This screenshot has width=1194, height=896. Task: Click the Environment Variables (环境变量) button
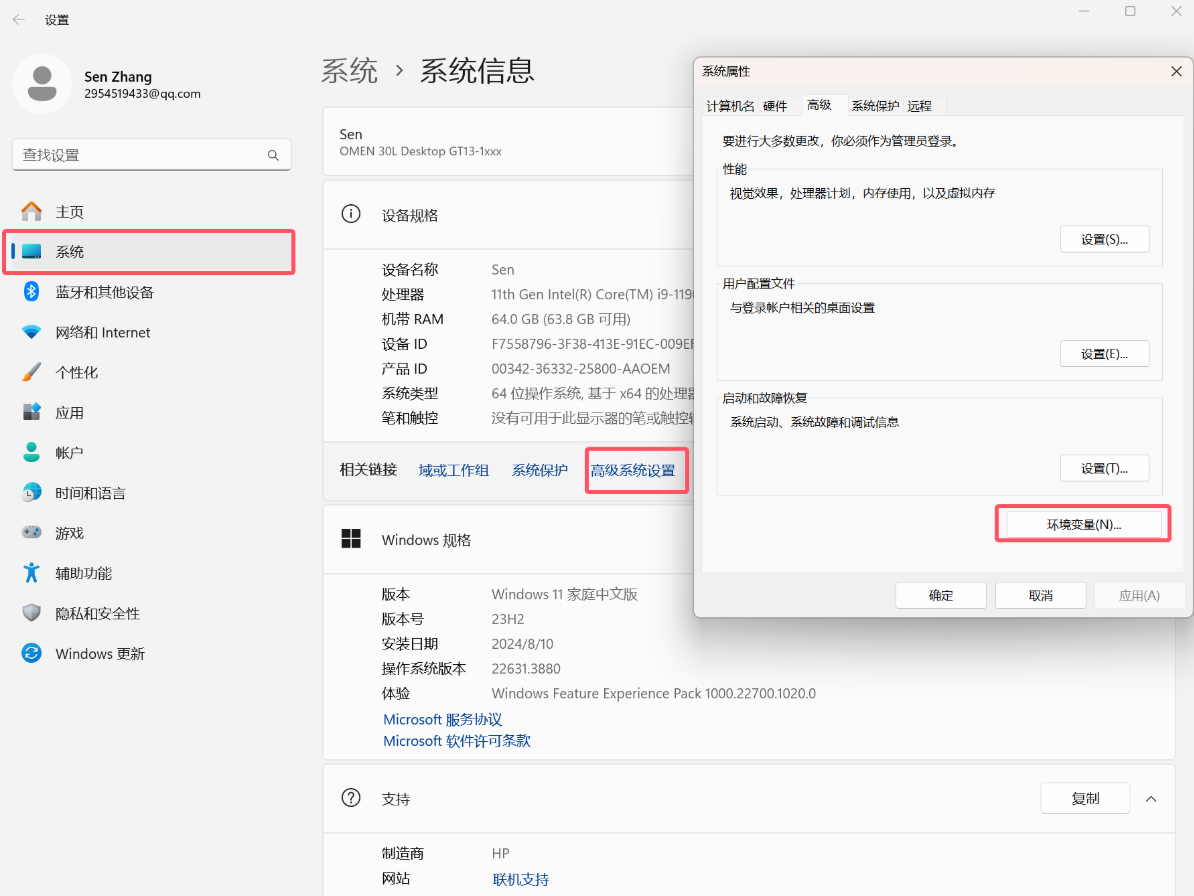1083,524
